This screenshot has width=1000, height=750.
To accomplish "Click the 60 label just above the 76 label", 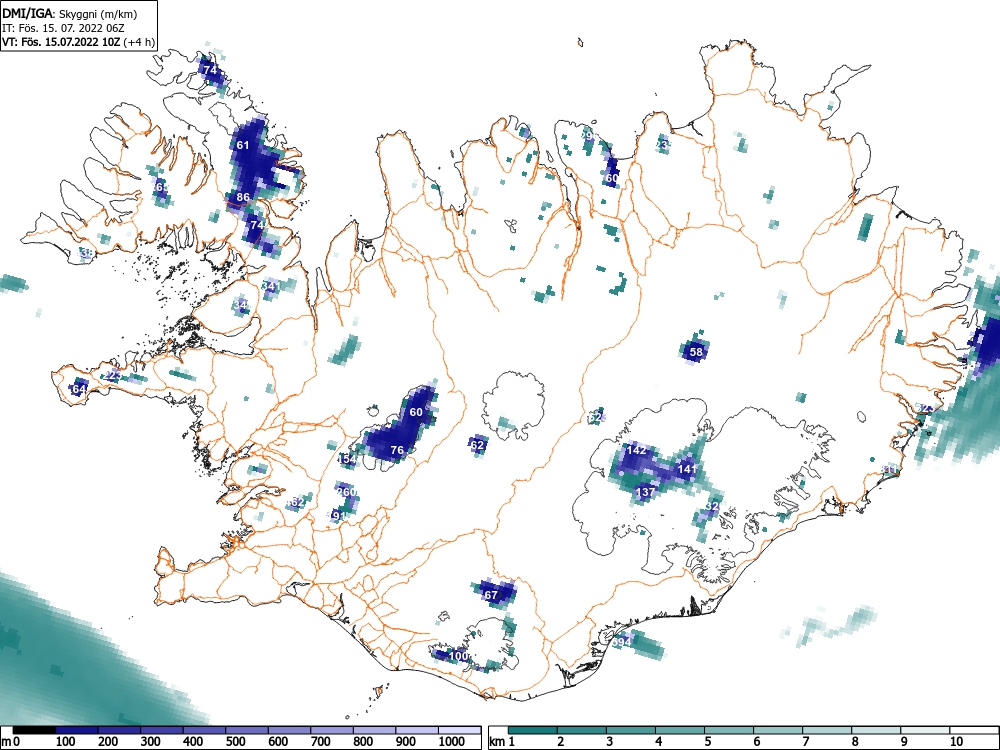I will [416, 412].
